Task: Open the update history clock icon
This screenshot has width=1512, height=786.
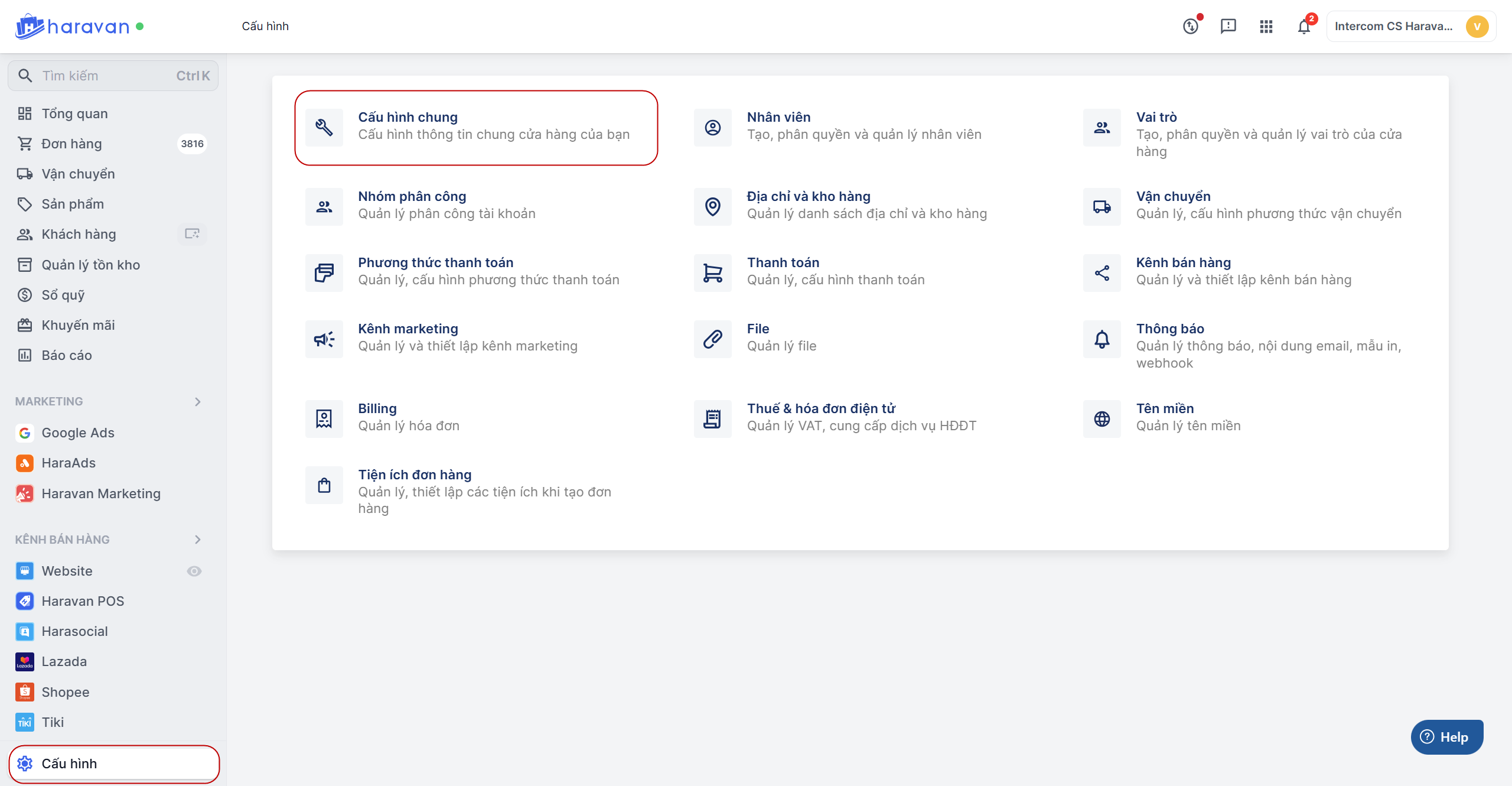Action: 1190,27
